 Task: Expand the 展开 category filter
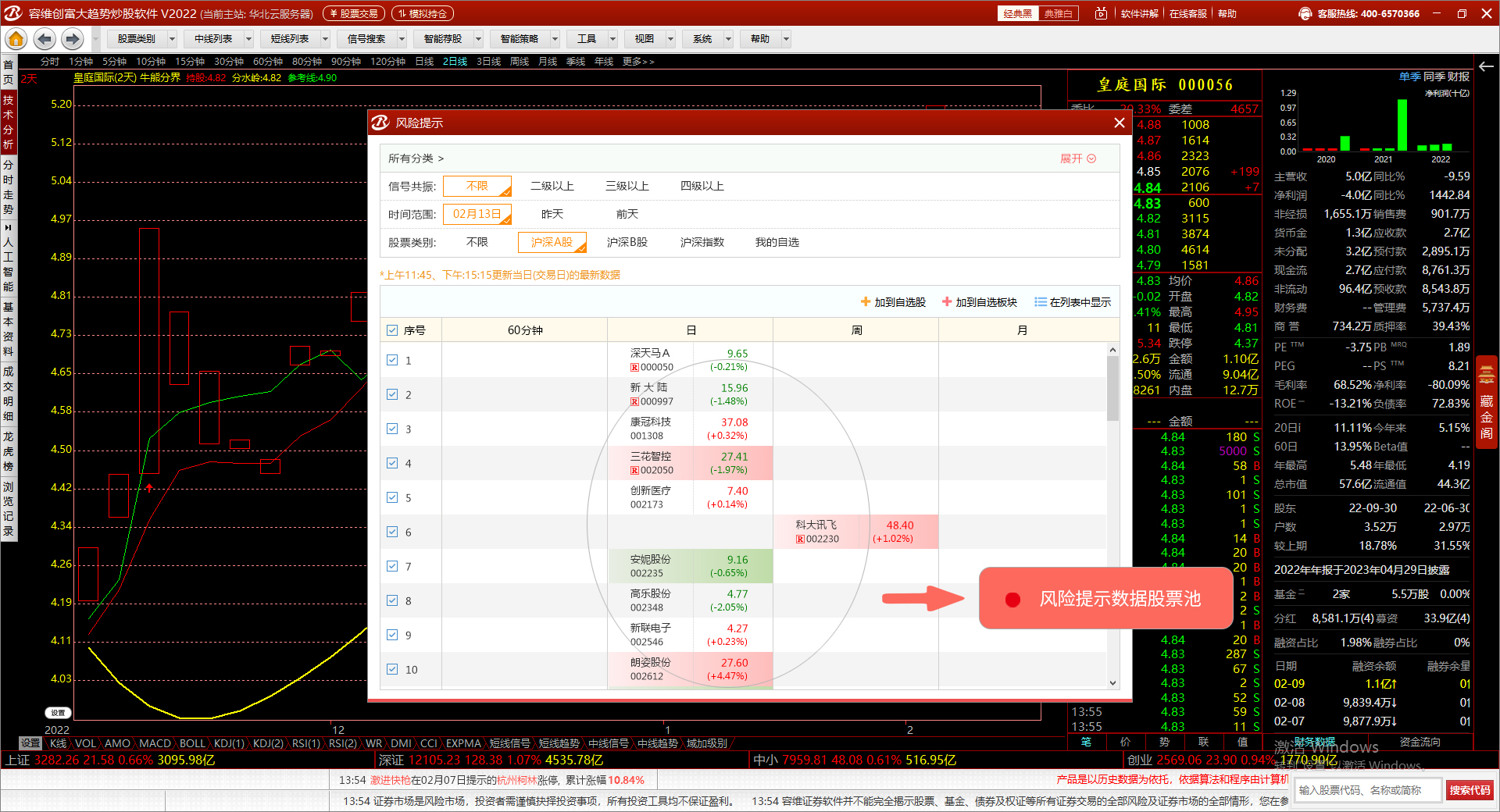pyautogui.click(x=1078, y=158)
